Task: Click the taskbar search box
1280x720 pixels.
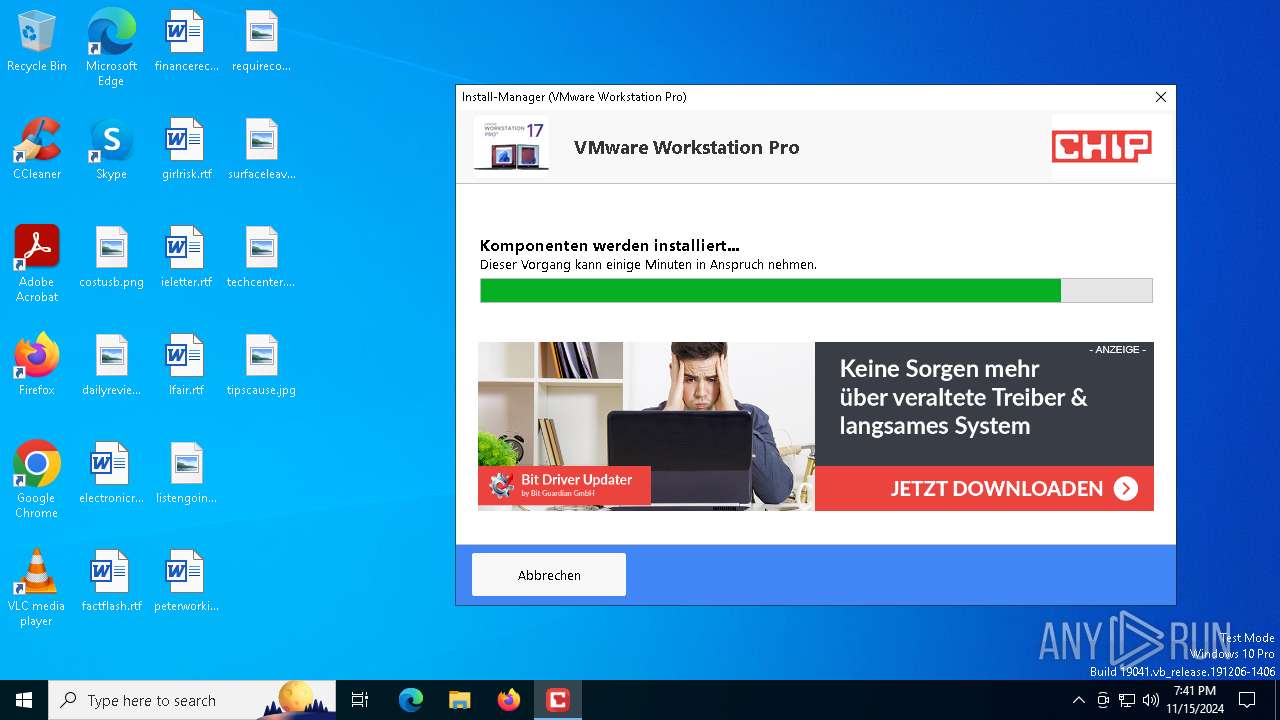Action: (x=192, y=700)
